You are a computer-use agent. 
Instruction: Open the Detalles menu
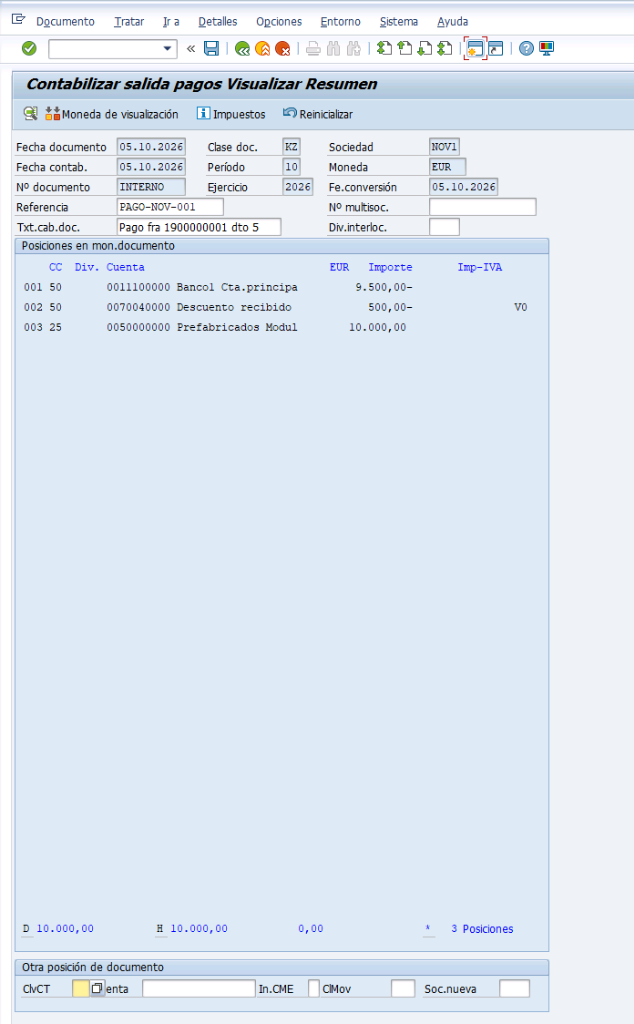point(217,22)
